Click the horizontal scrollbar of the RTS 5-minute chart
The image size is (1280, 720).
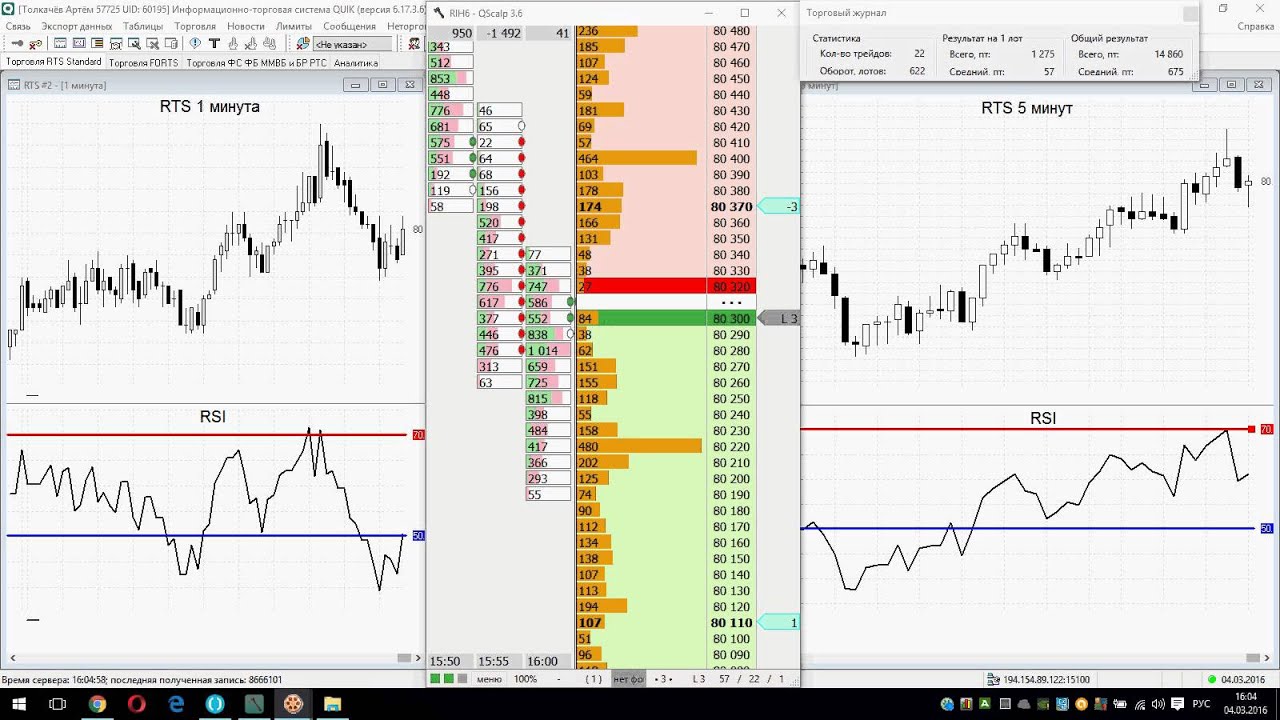tap(1037, 657)
